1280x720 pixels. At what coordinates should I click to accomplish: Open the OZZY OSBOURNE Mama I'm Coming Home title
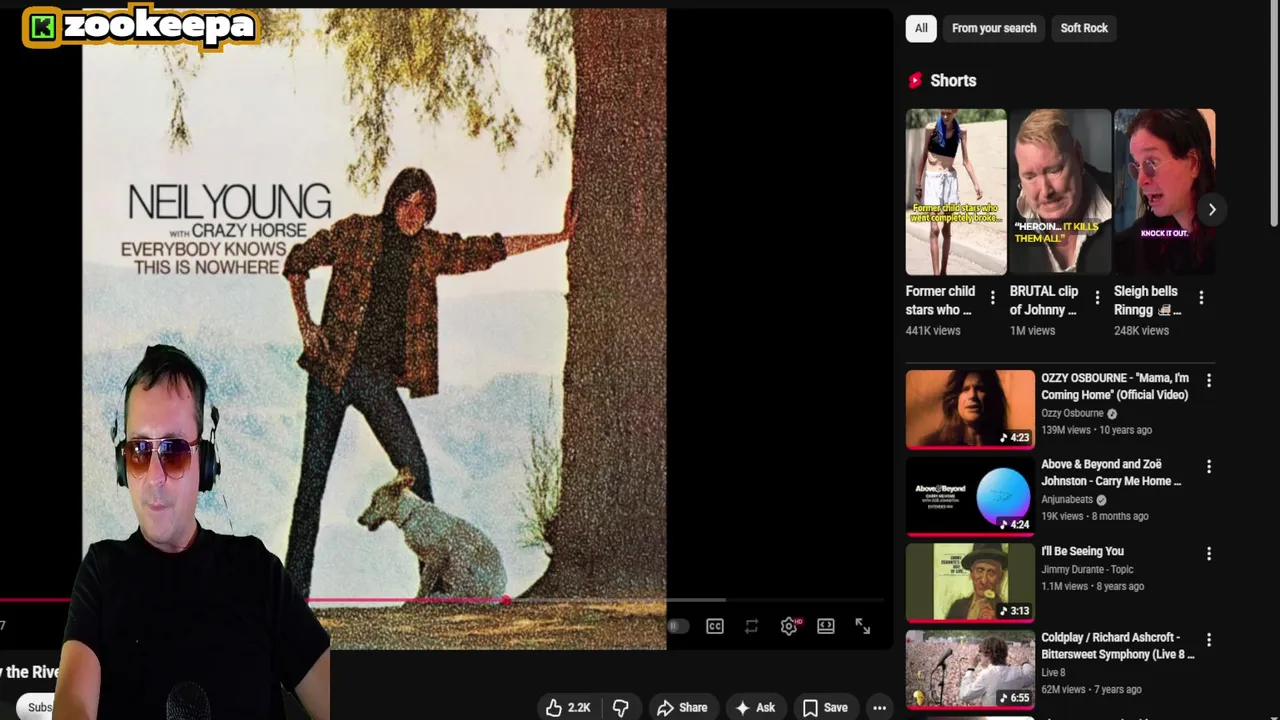1115,386
